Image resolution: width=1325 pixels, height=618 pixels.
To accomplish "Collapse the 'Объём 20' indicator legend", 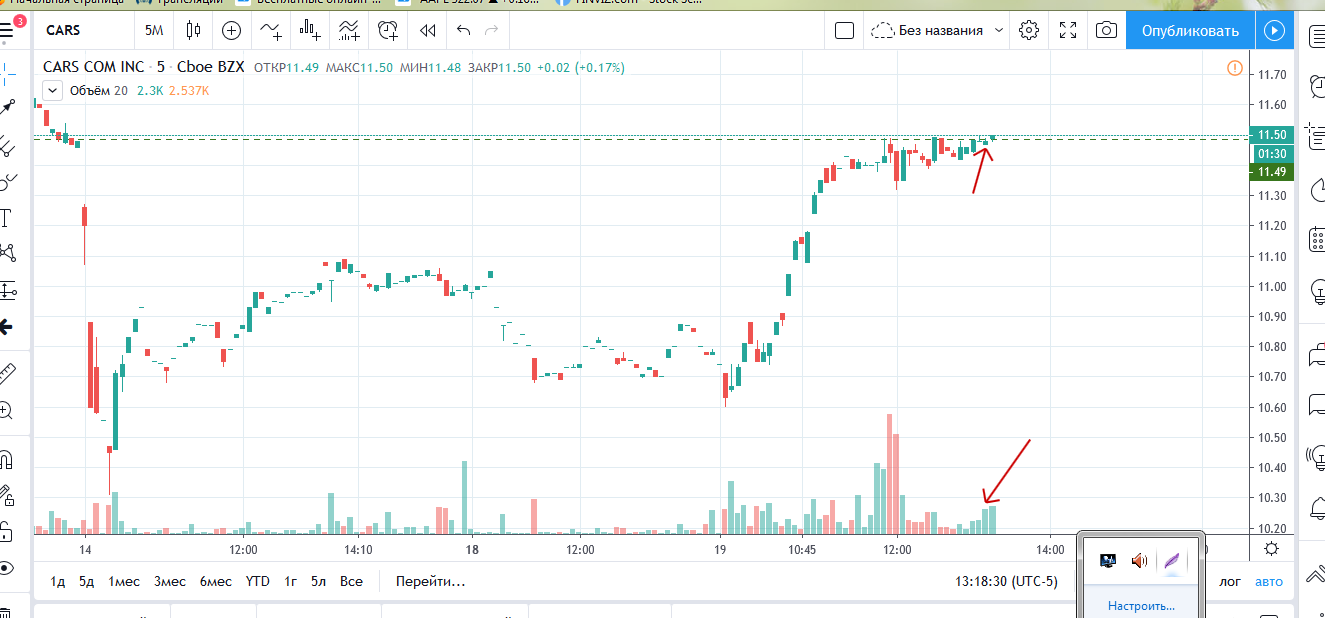I will 51,90.
